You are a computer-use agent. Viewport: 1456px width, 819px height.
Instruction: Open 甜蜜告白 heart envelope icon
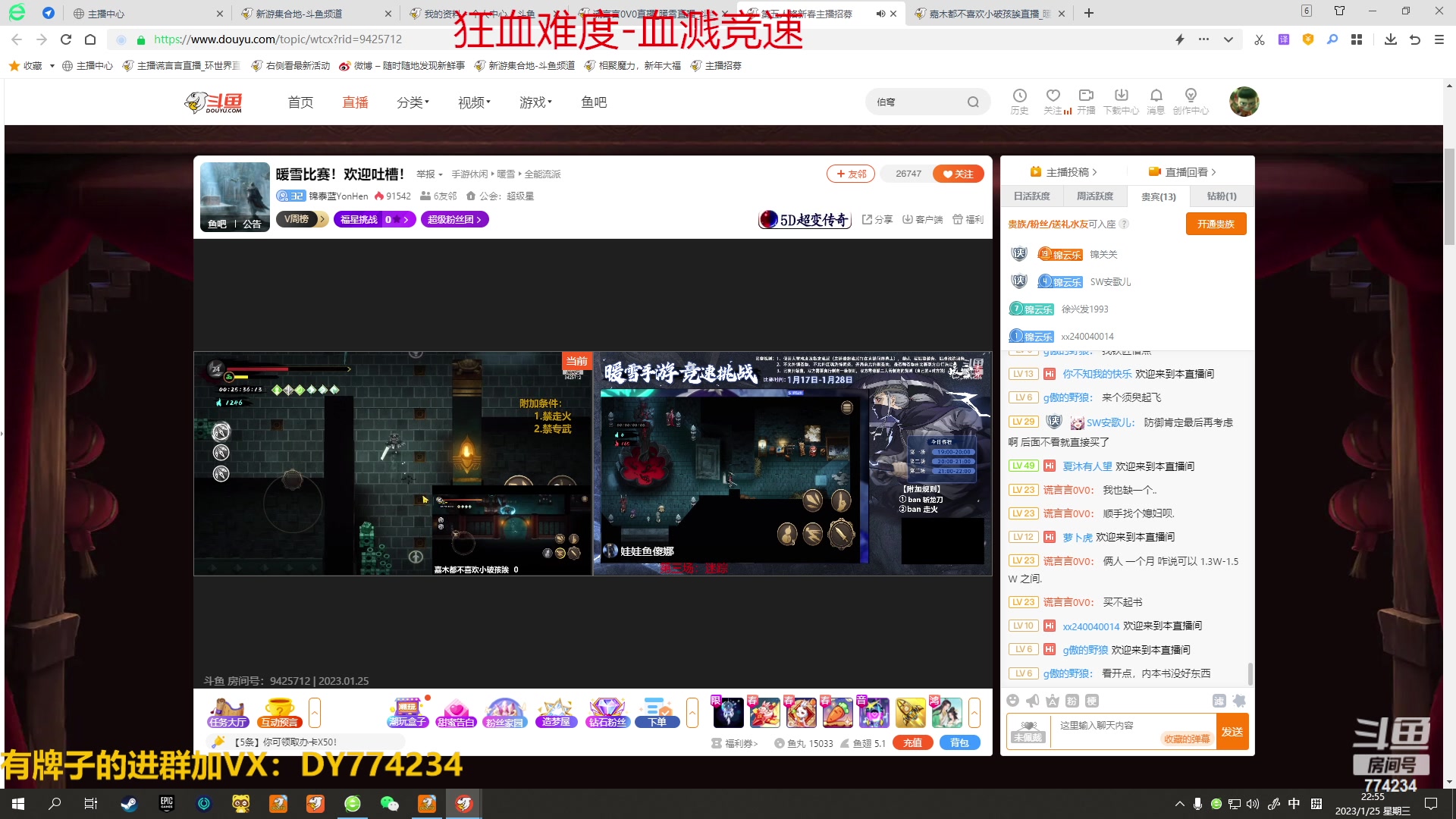[x=456, y=713]
